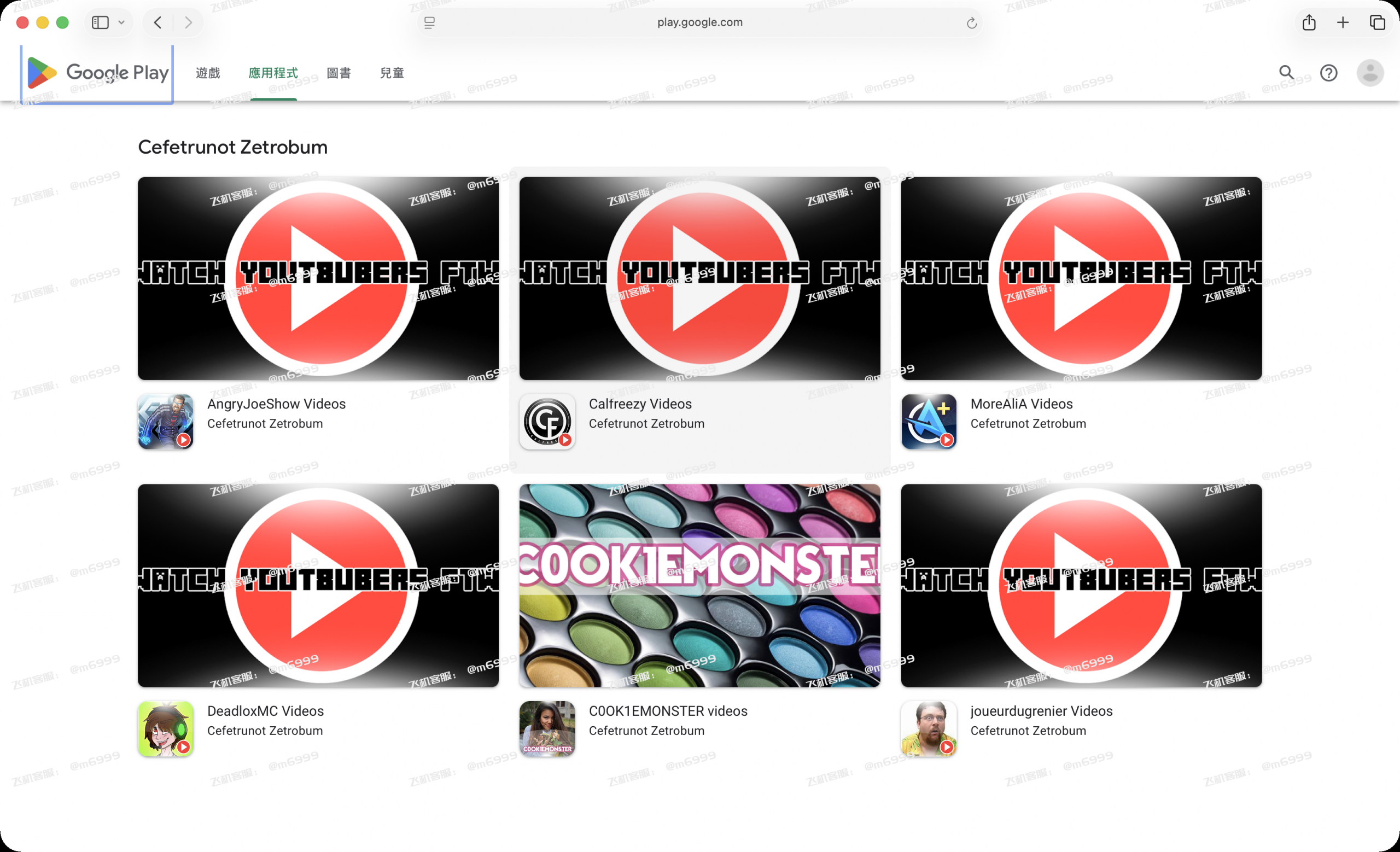
Task: Open a new tab with plus button
Action: 1343,23
